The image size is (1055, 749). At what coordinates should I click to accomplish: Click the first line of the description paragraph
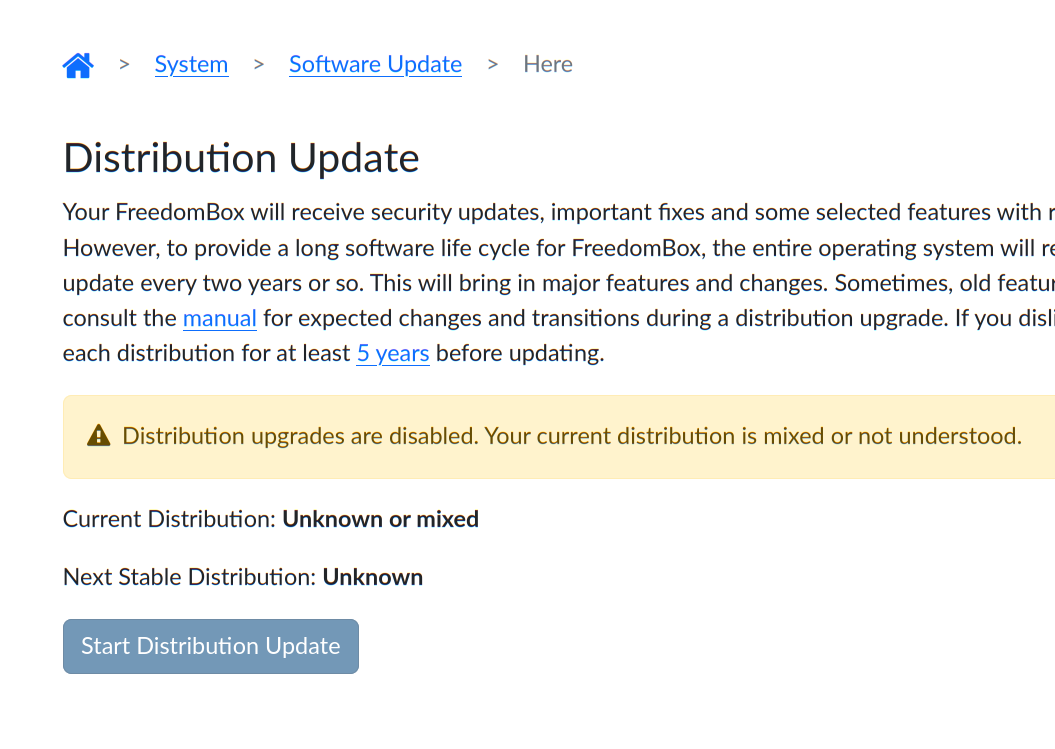550,212
